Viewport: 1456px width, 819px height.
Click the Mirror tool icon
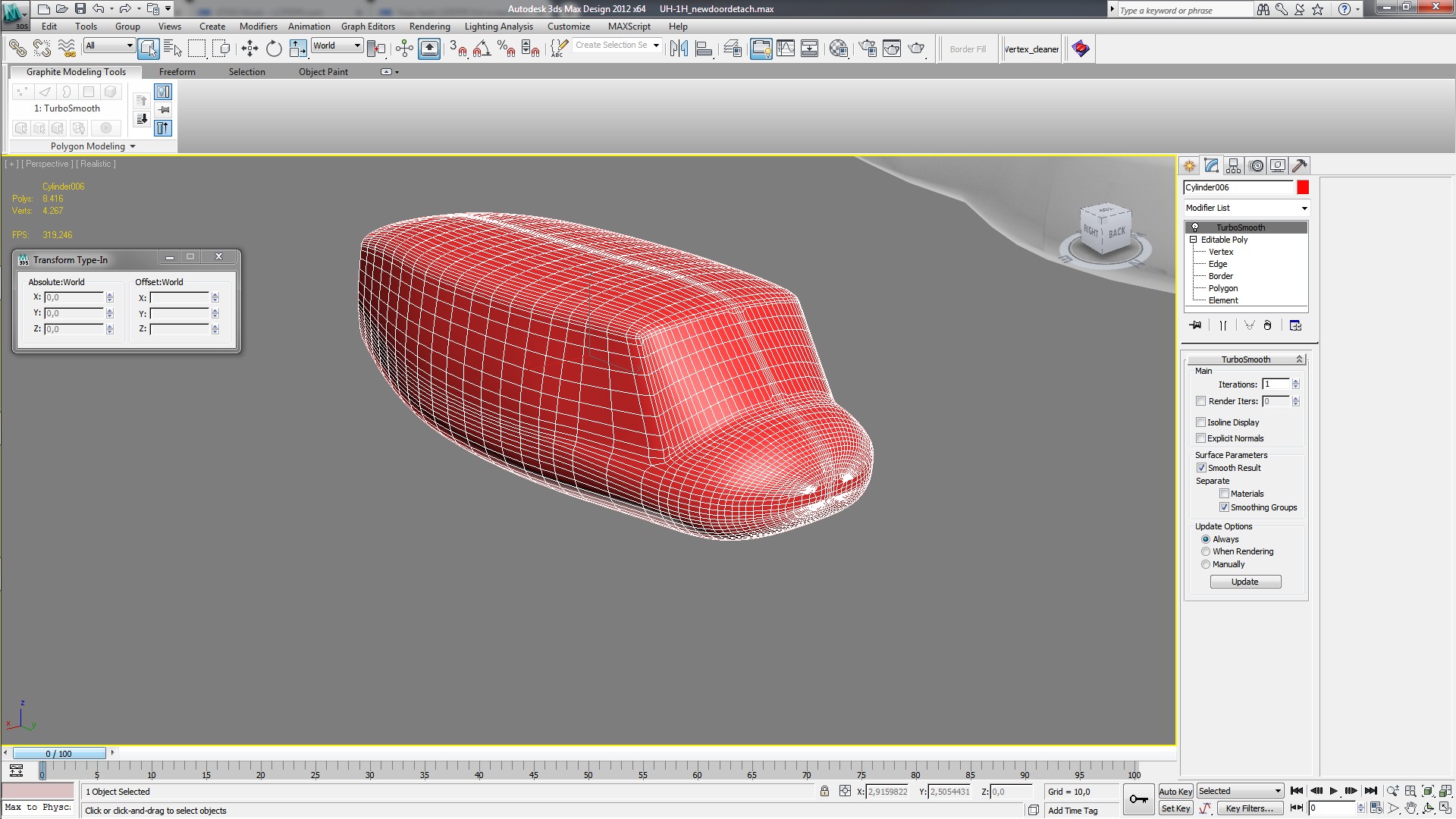pos(679,49)
